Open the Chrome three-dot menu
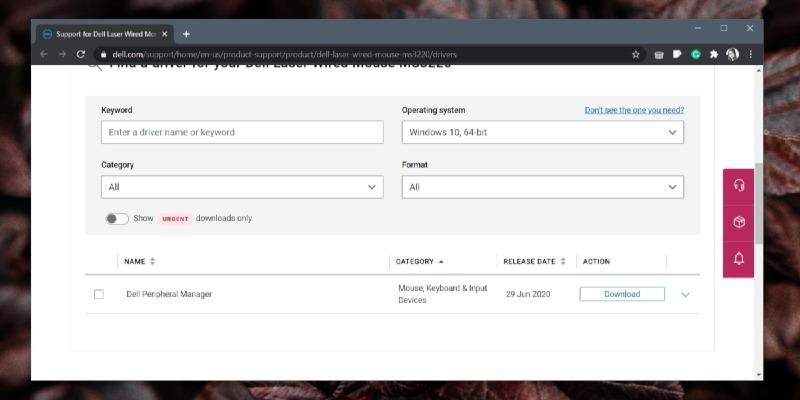This screenshot has width=800, height=400. tap(751, 55)
